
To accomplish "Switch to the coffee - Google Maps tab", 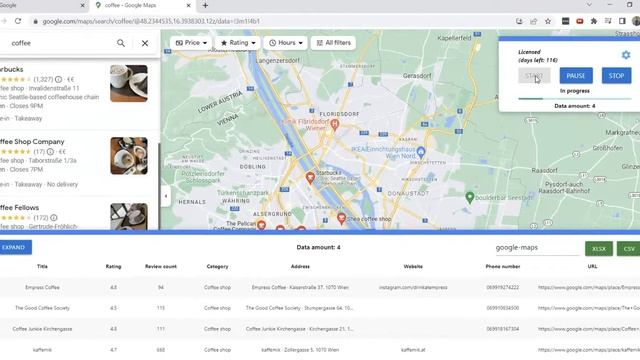I will click(x=143, y=5).
